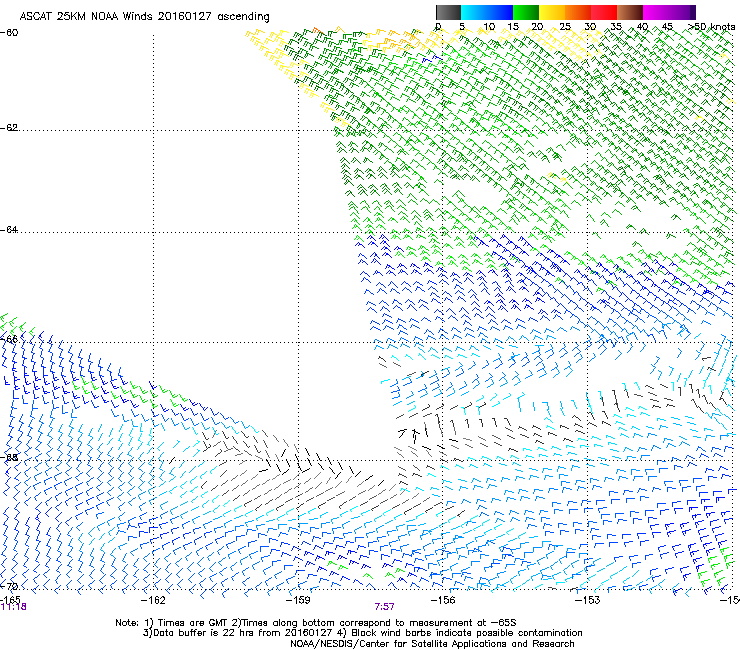Click the note line 'Times are GMT'
The image size is (740, 650).
click(x=192, y=623)
